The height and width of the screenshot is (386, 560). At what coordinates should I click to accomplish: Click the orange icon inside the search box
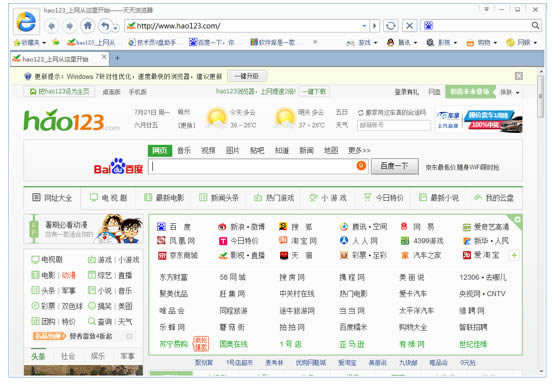[x=361, y=165]
